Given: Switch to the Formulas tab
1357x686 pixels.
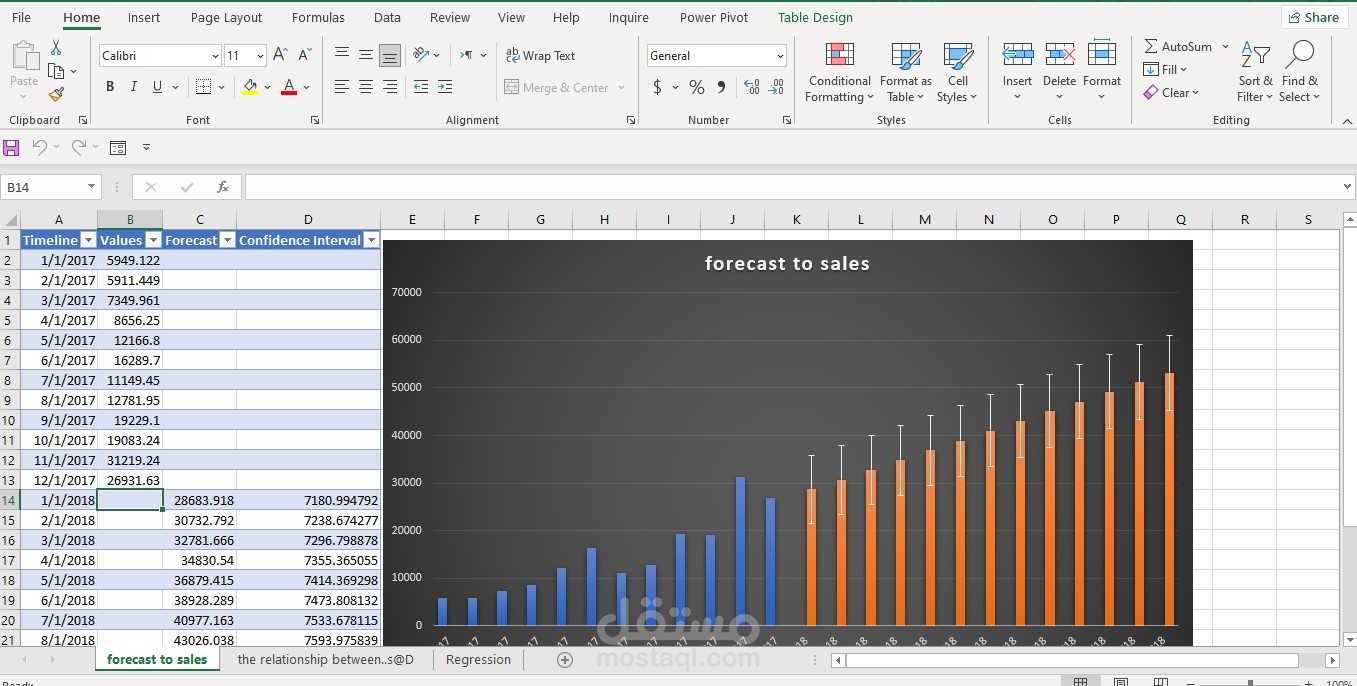Looking at the screenshot, I should pyautogui.click(x=318, y=17).
